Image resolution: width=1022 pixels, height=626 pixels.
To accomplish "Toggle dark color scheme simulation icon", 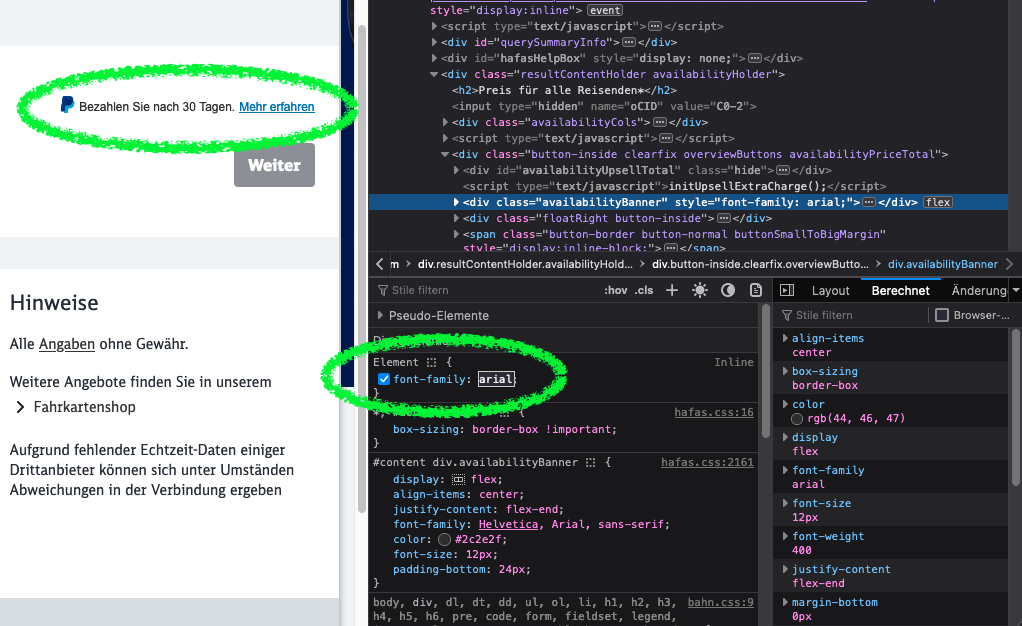I will 728,290.
